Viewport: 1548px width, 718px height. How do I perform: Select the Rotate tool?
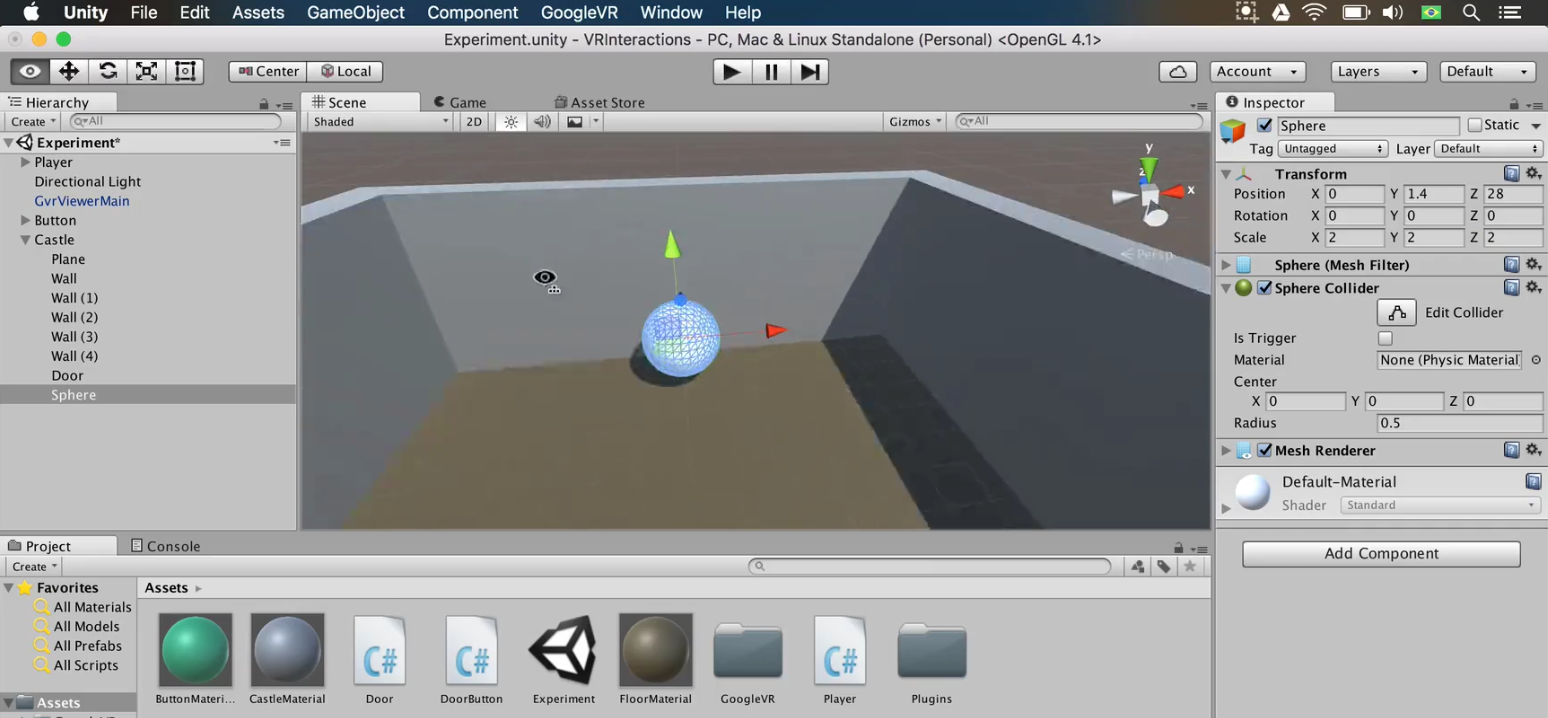(x=108, y=71)
